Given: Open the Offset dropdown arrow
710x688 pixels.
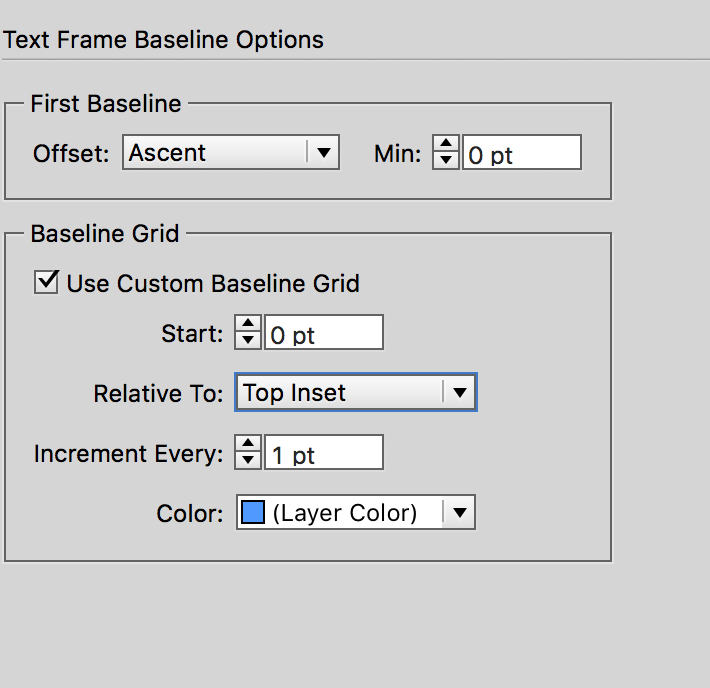Looking at the screenshot, I should 323,153.
